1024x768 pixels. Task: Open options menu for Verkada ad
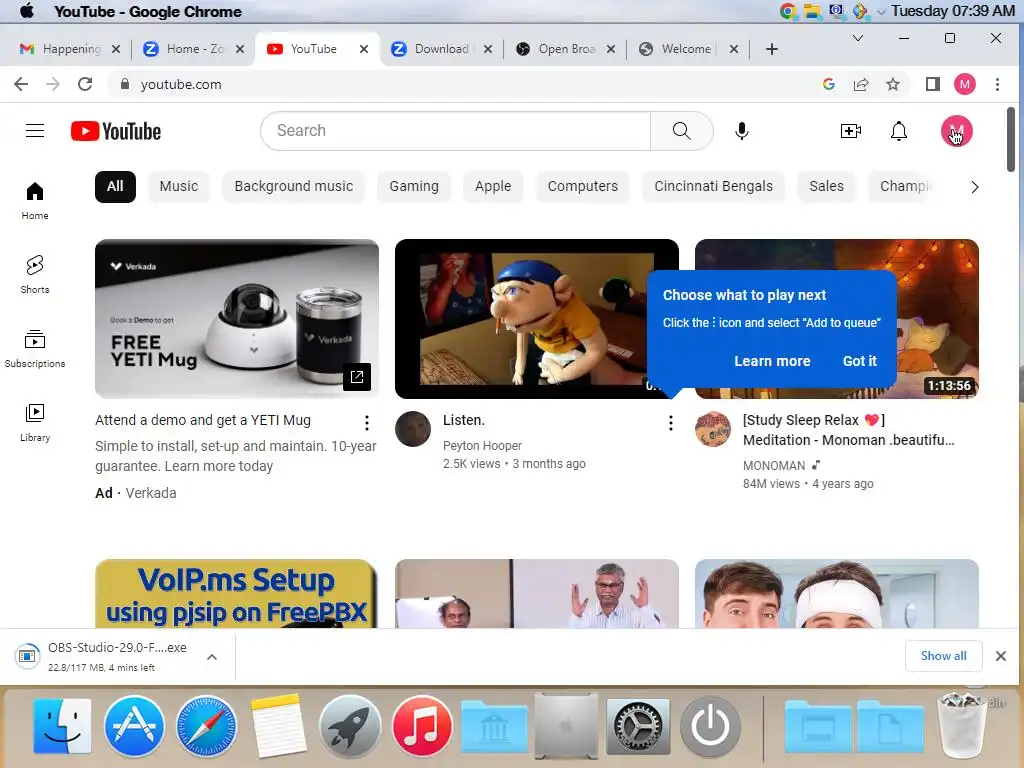(367, 423)
